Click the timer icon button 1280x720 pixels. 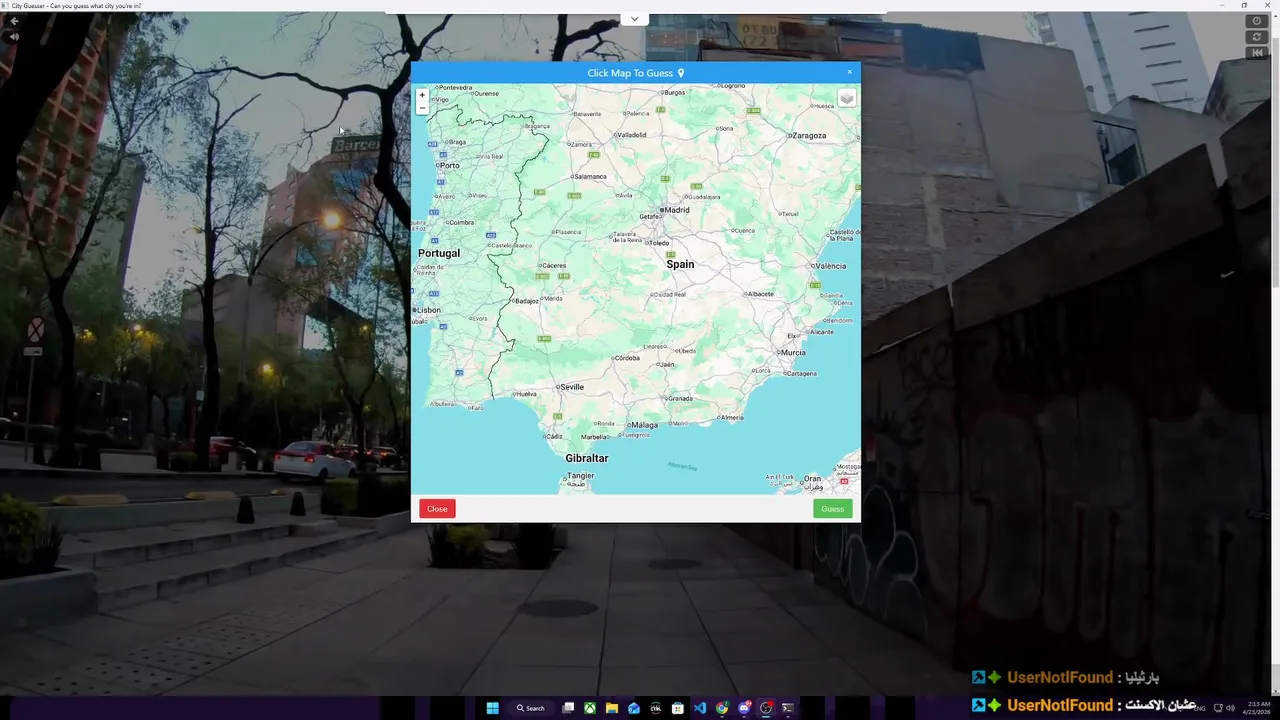tap(1257, 21)
